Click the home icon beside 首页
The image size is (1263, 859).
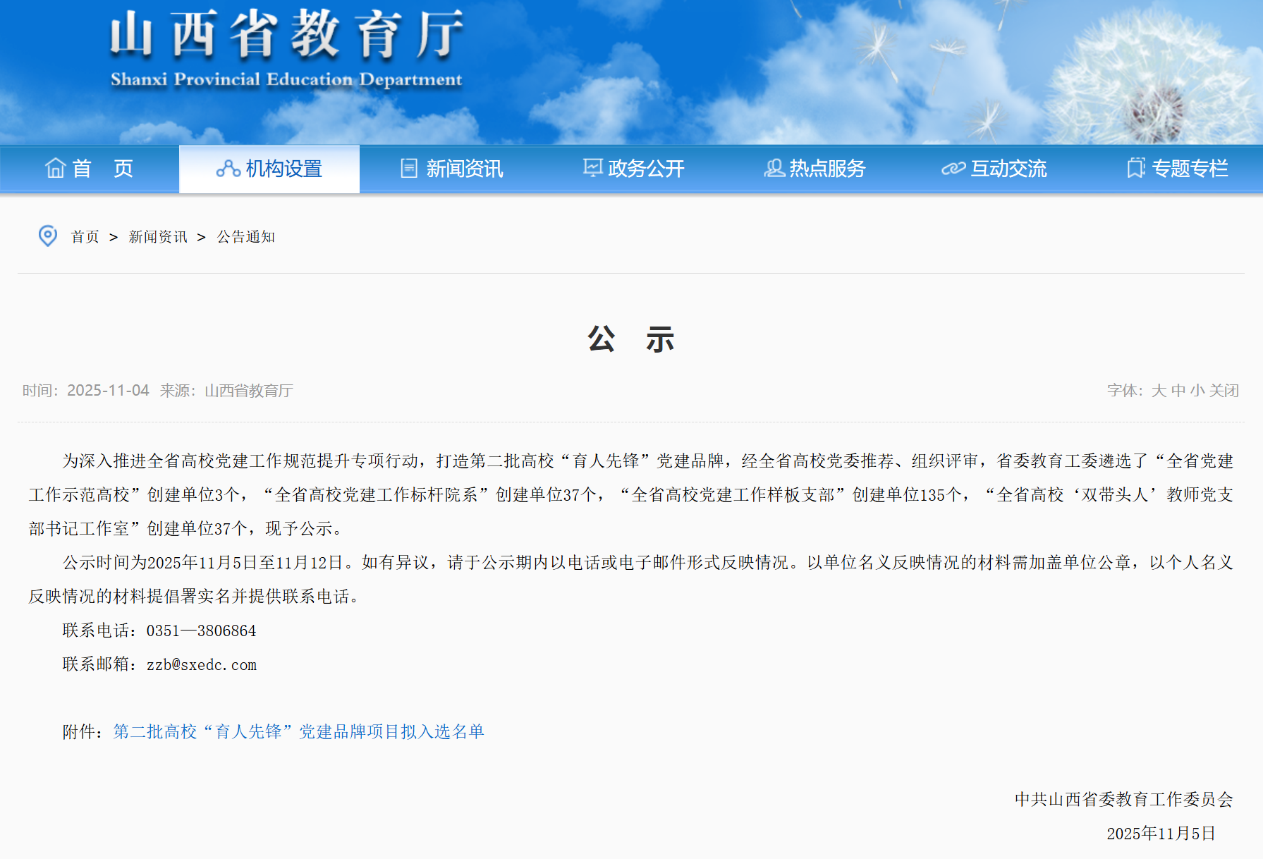(x=55, y=168)
